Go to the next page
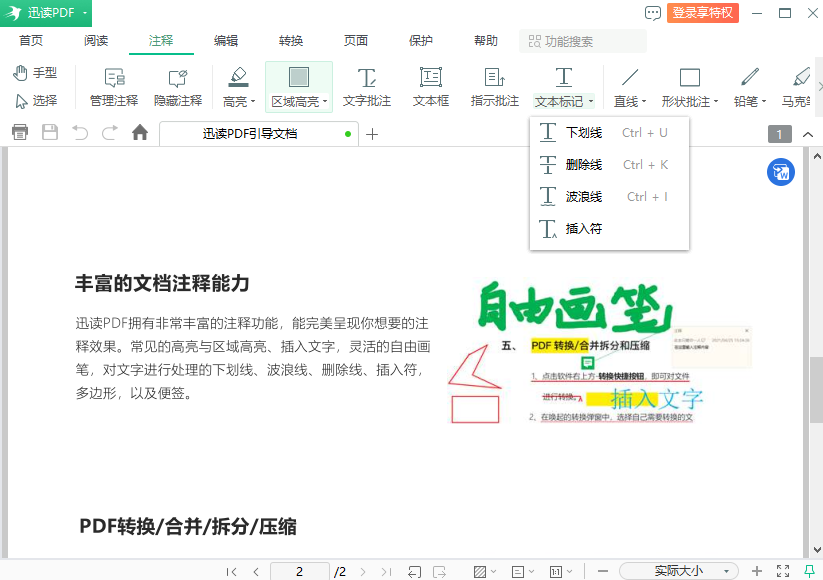Viewport: 823px width, 580px height. [x=363, y=572]
